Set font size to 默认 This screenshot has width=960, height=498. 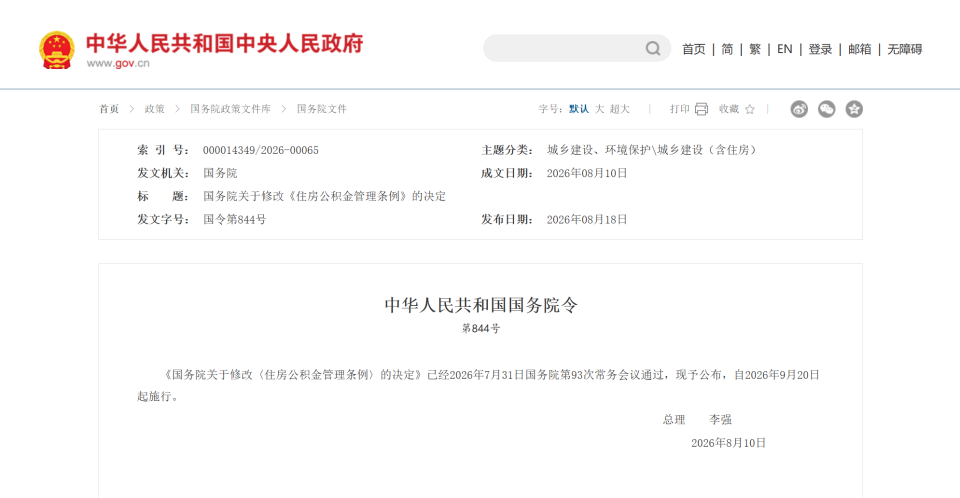pos(579,109)
